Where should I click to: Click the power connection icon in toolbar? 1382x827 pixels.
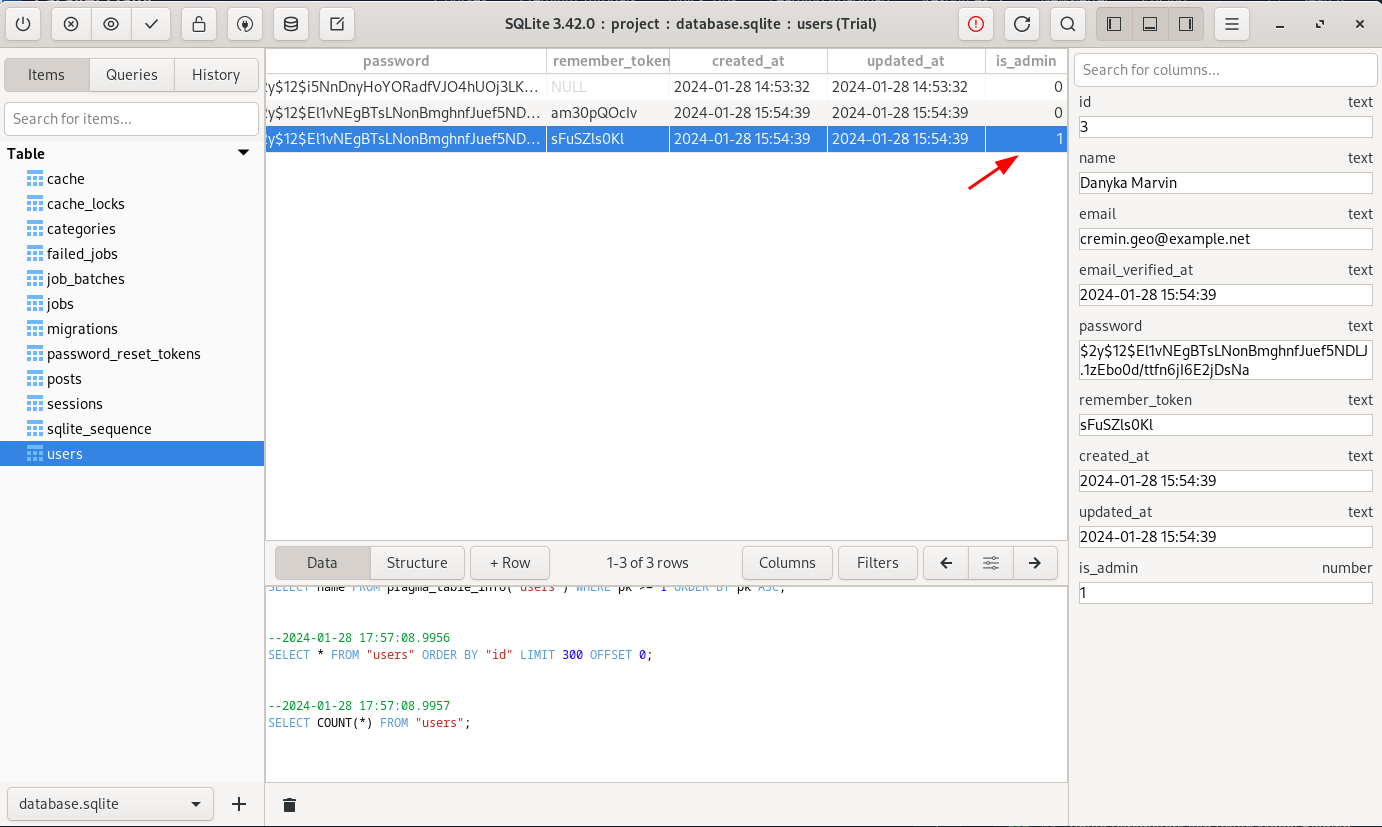click(25, 24)
